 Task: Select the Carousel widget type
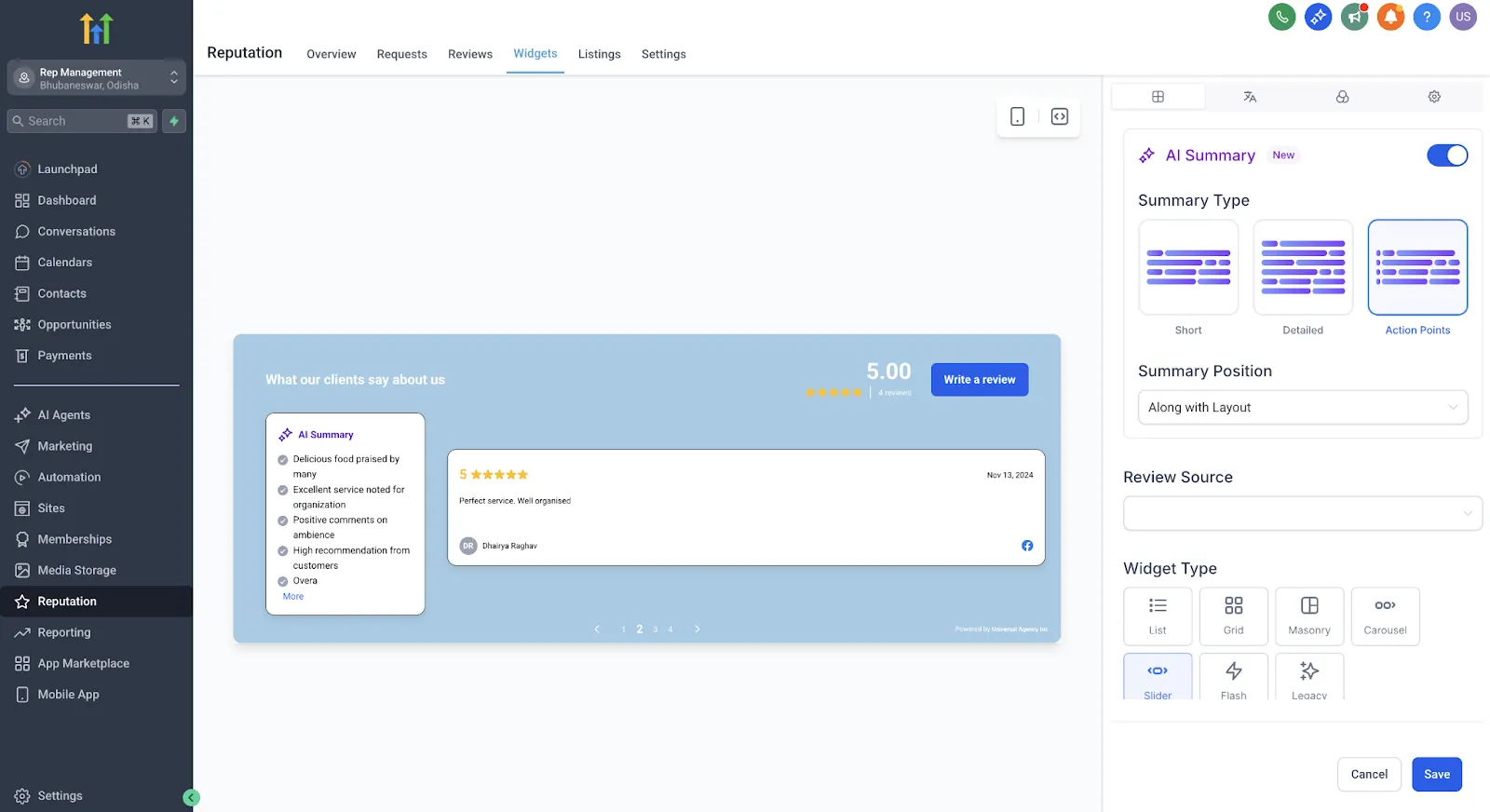click(1386, 616)
